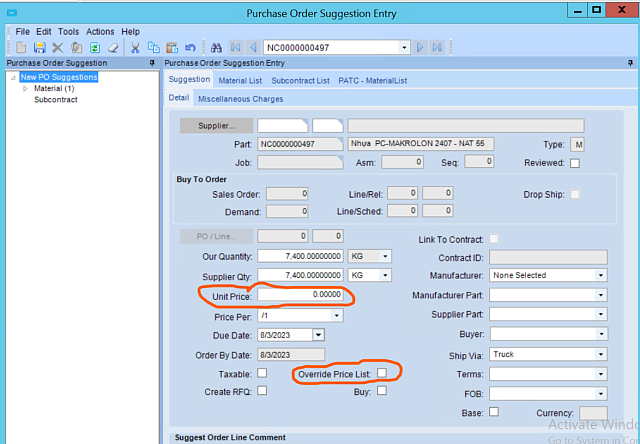Open the Miscellaneous Charges sub-tab
640x444 pixels.
point(240,99)
